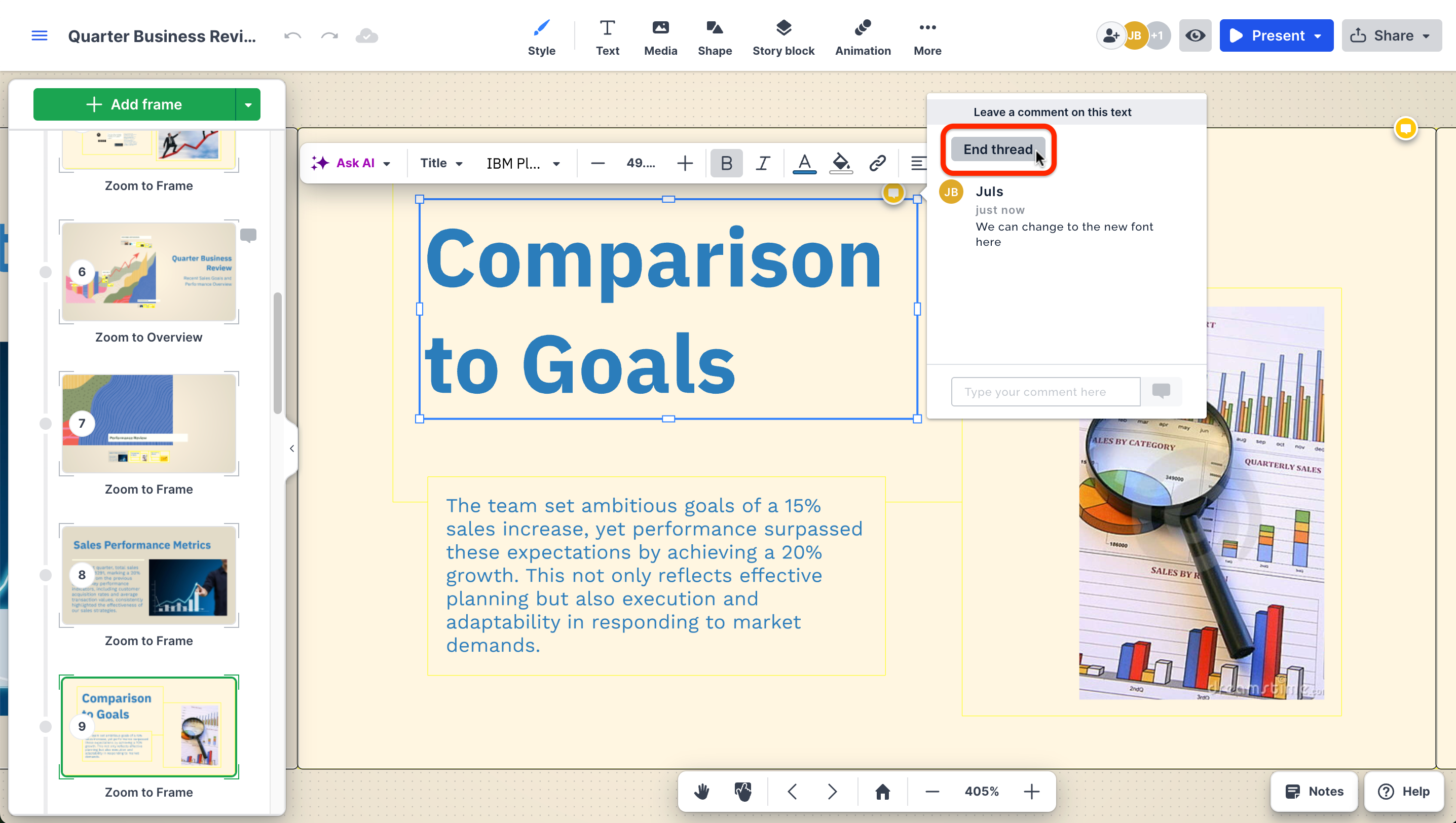
Task: Open the Animation panel
Action: coord(863,38)
